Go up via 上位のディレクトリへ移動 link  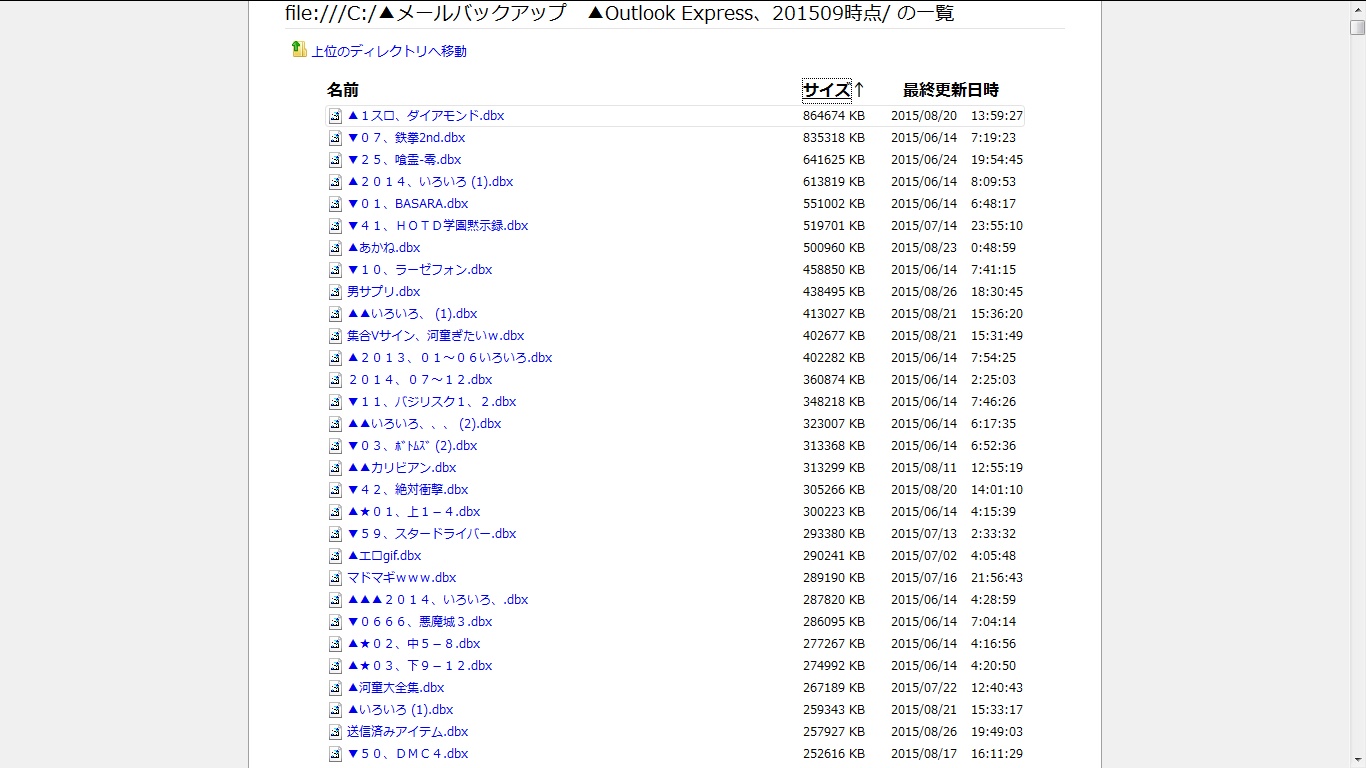[x=389, y=51]
